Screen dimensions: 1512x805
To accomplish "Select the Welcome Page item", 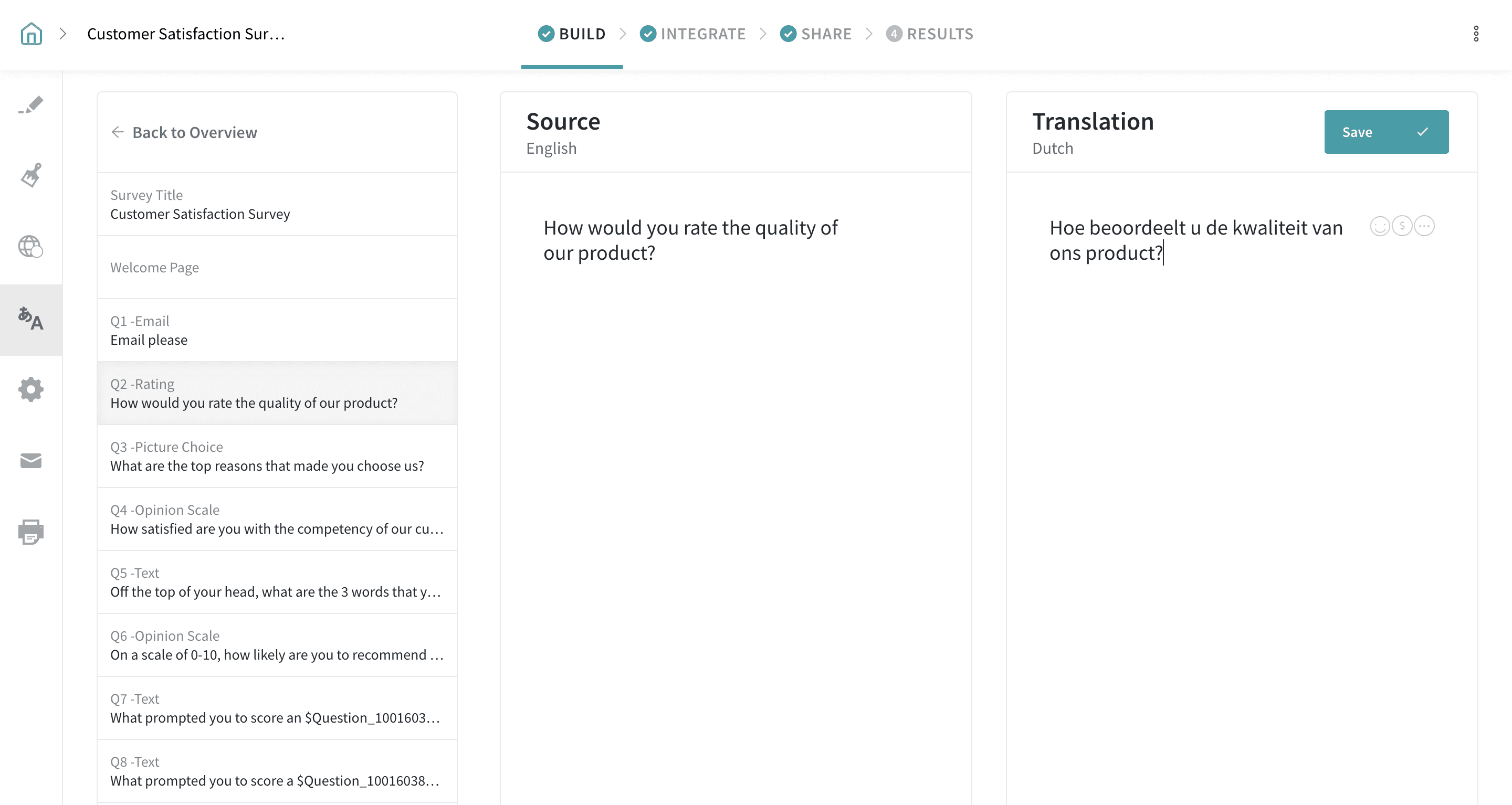I will pos(277,268).
